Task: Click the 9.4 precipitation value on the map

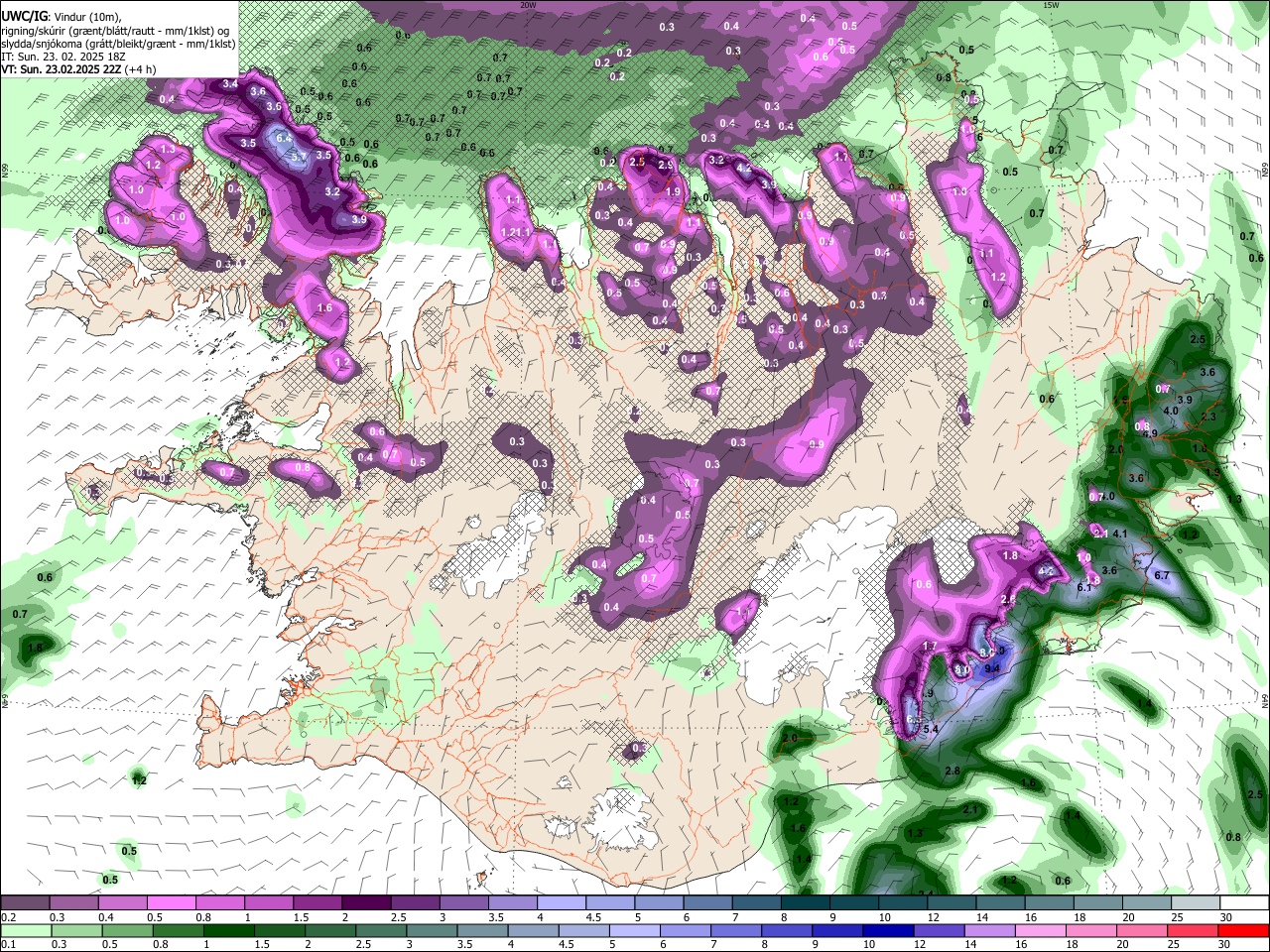Action: pyautogui.click(x=991, y=669)
